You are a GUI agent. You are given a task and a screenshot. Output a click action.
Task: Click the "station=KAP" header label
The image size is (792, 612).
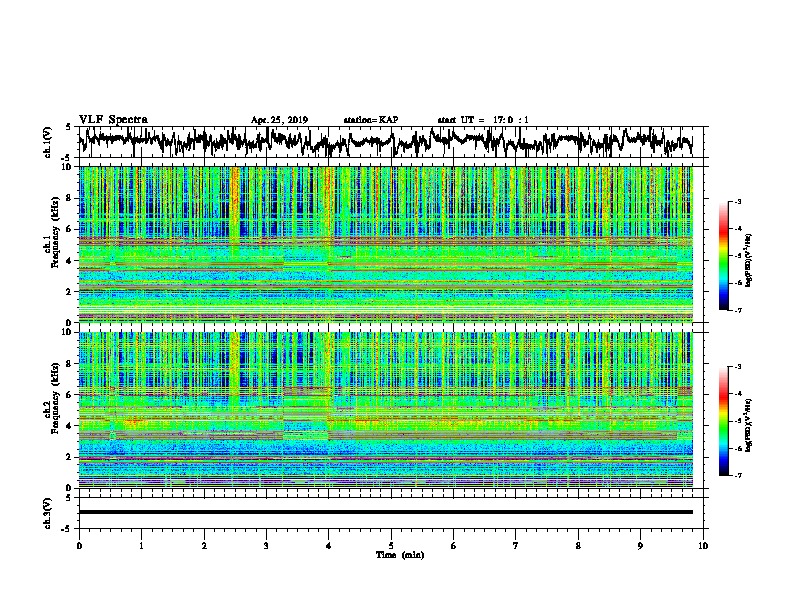click(x=371, y=120)
